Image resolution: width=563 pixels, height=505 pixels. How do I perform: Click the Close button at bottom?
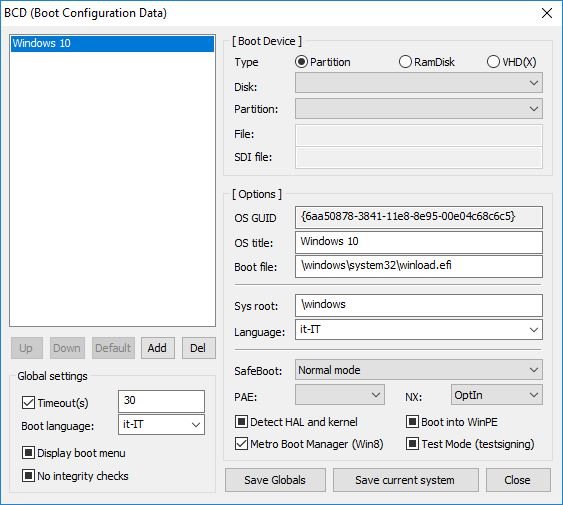click(518, 480)
